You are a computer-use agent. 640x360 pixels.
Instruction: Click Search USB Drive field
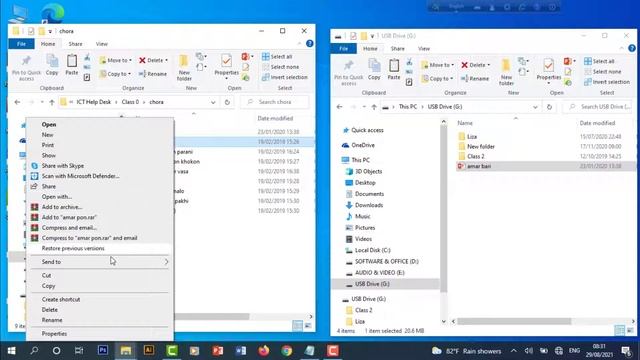point(598,107)
